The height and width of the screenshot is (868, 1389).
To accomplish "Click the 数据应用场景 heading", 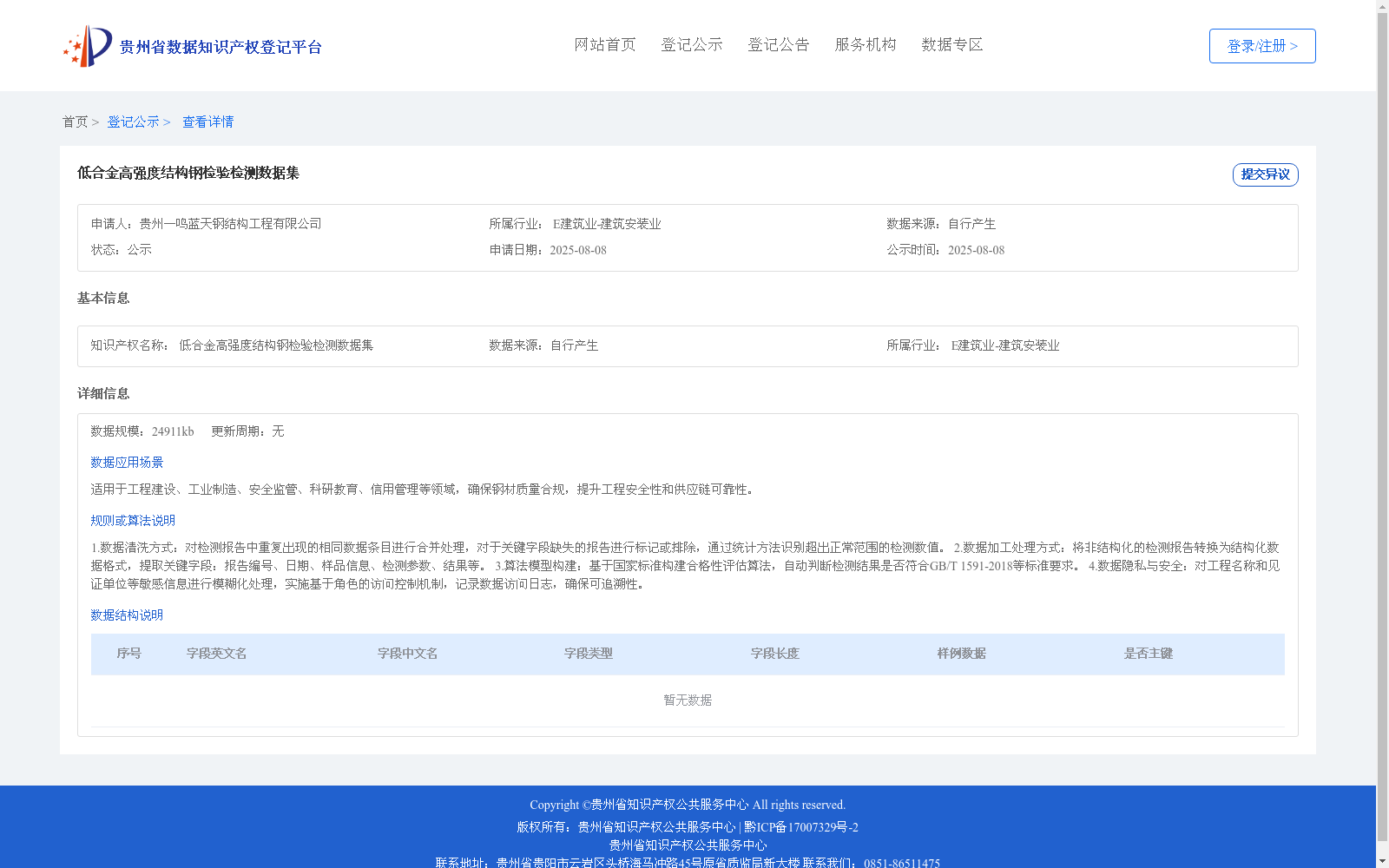I will tap(127, 463).
